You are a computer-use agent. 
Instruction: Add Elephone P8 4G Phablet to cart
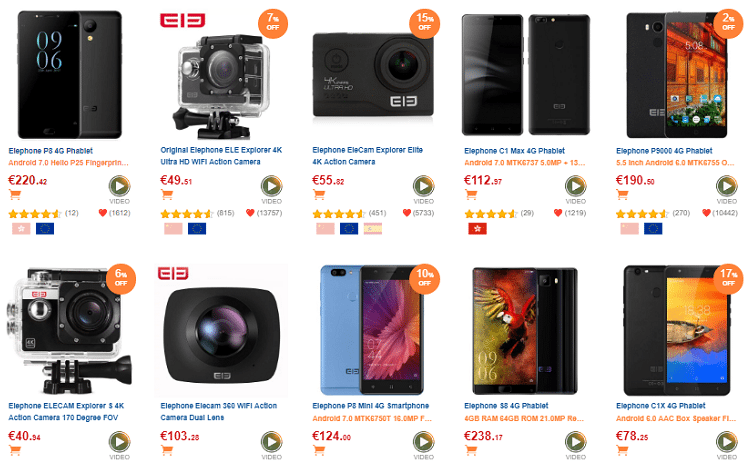(15, 195)
